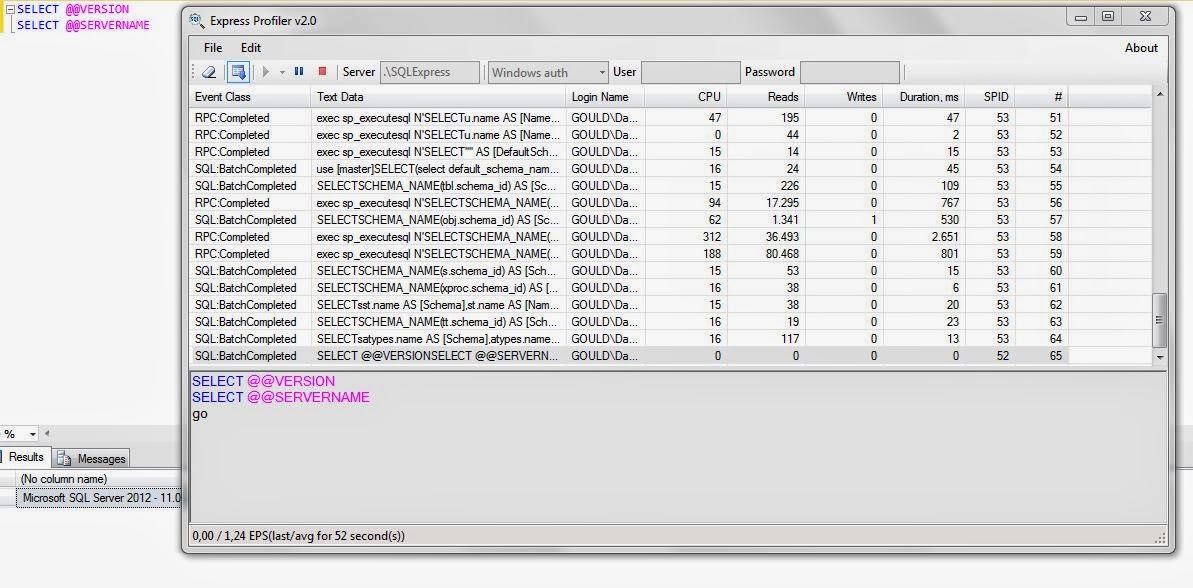Click the spreadsheet icon on the Messages tab
Image resolution: width=1193 pixels, height=588 pixels.
[63, 458]
